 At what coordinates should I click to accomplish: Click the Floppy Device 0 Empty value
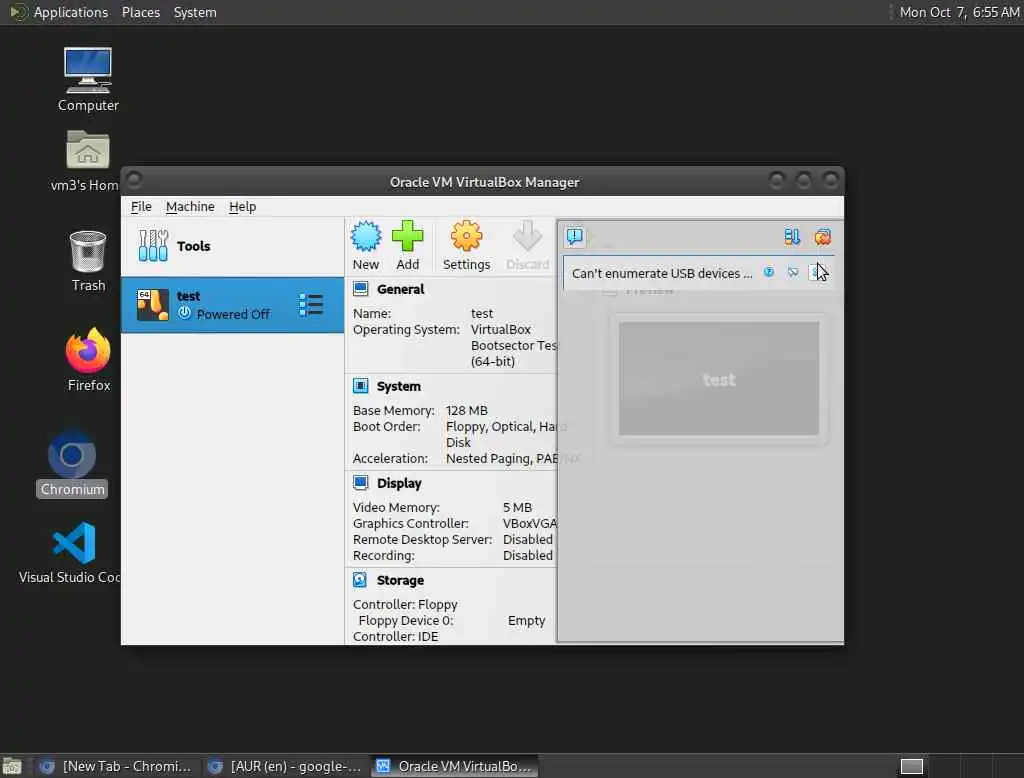526,620
